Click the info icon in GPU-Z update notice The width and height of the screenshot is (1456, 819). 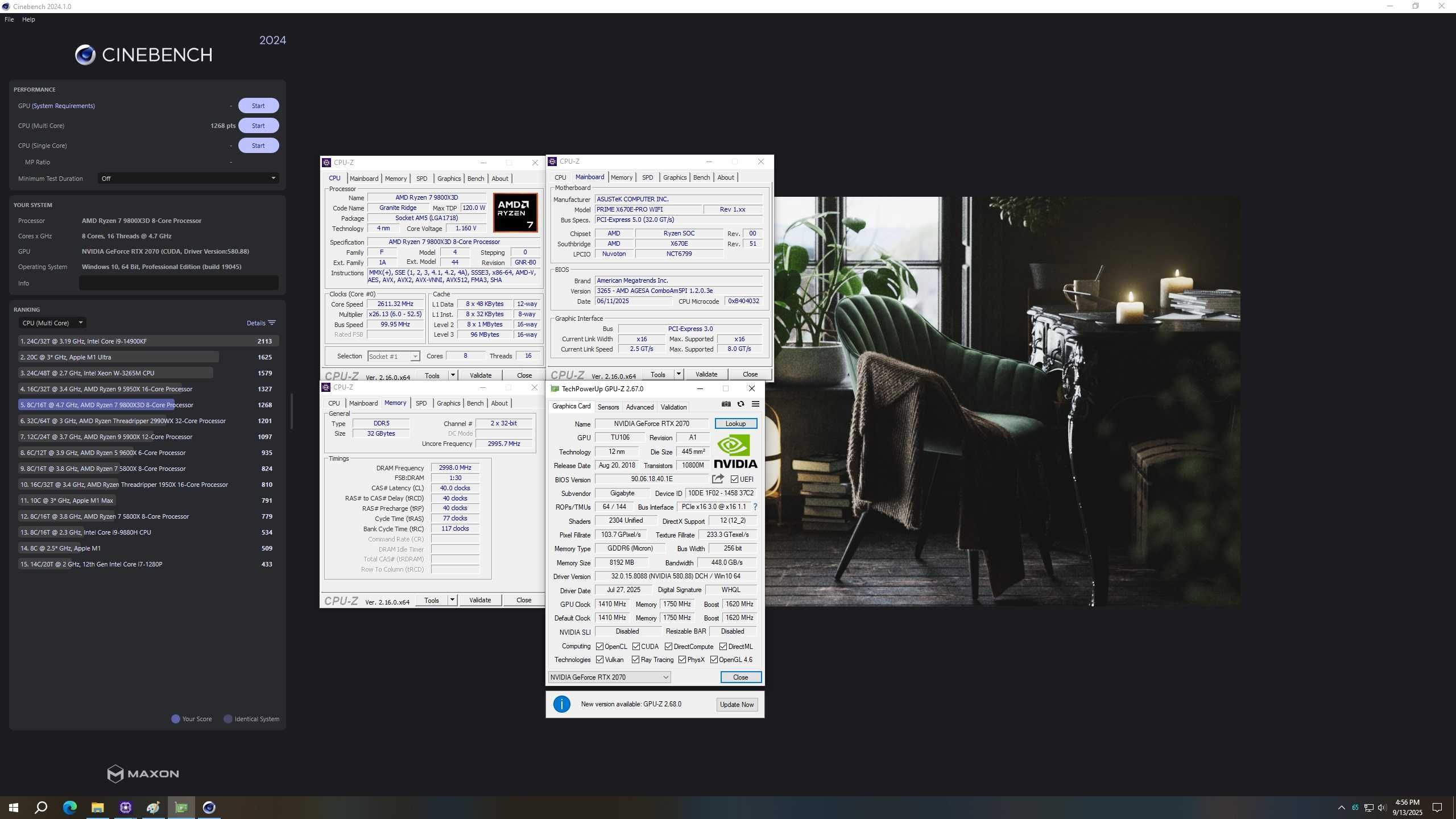(x=561, y=704)
